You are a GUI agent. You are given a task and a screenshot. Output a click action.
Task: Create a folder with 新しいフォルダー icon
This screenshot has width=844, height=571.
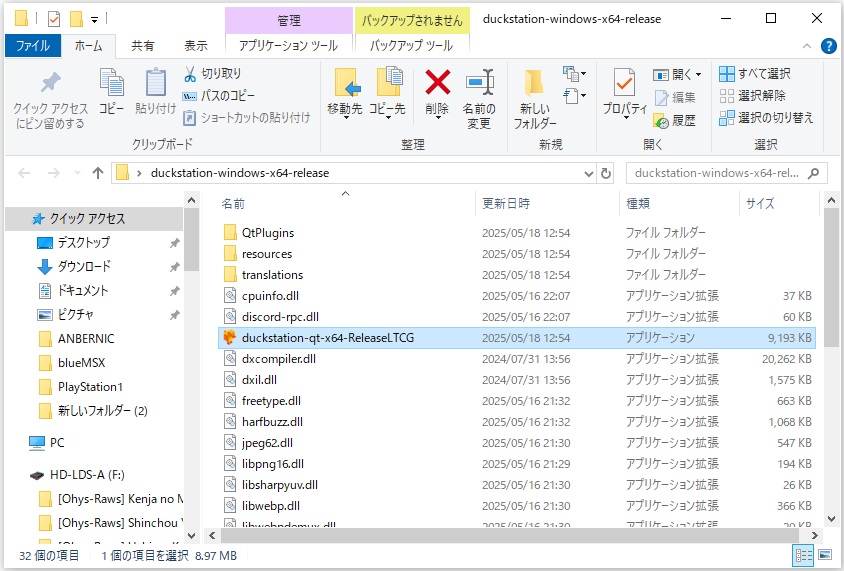click(x=533, y=83)
